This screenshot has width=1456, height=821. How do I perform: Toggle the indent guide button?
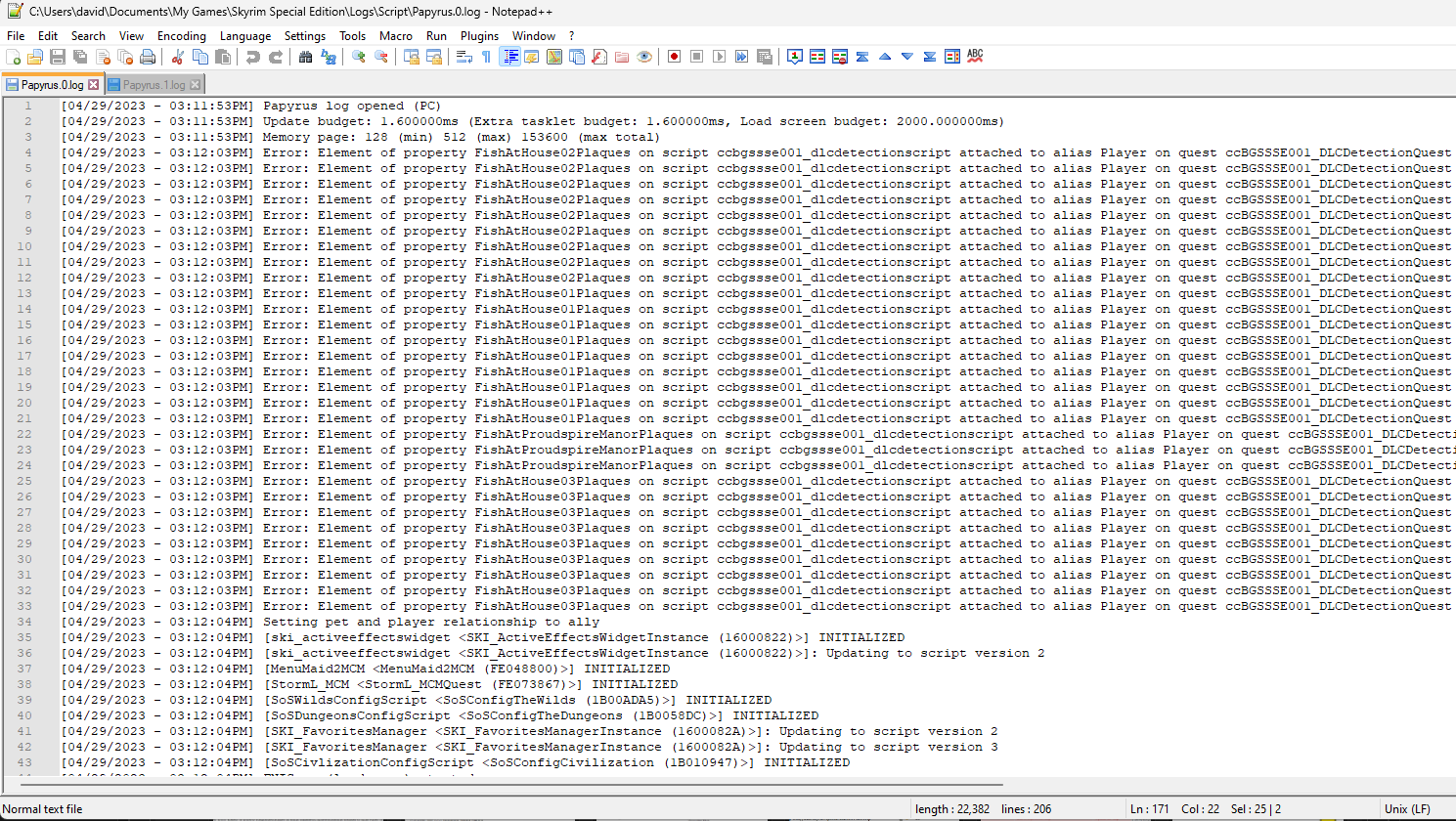point(509,57)
